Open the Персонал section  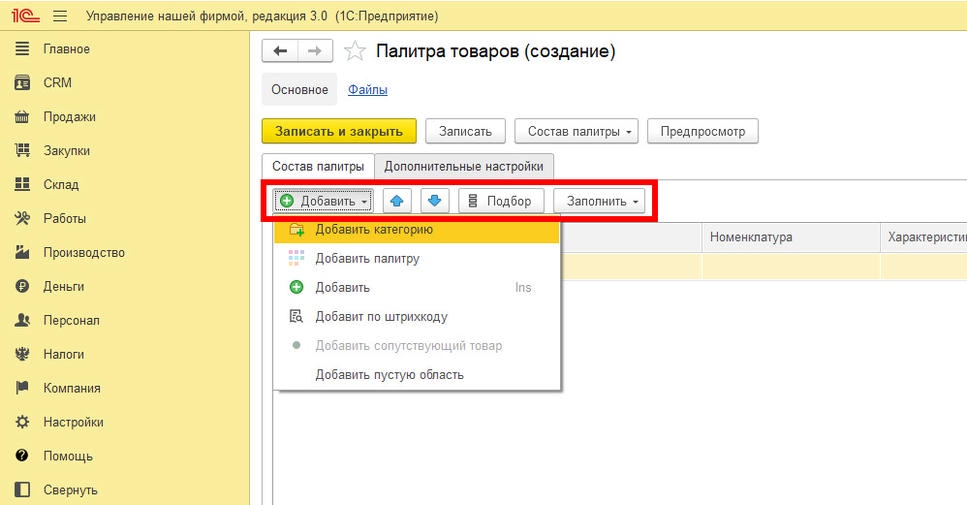71,320
